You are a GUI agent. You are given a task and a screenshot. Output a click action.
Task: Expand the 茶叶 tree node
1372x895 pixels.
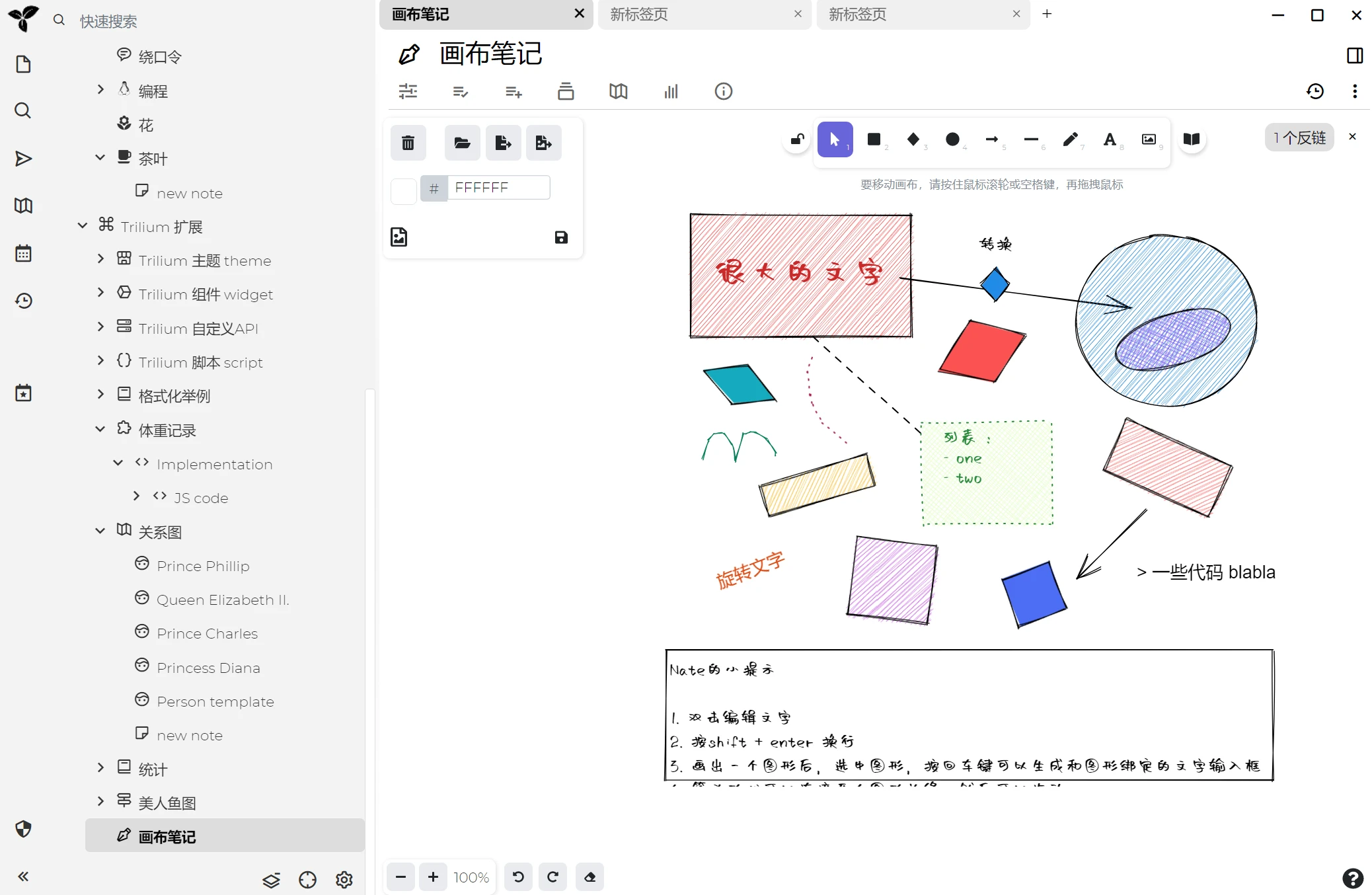point(99,158)
